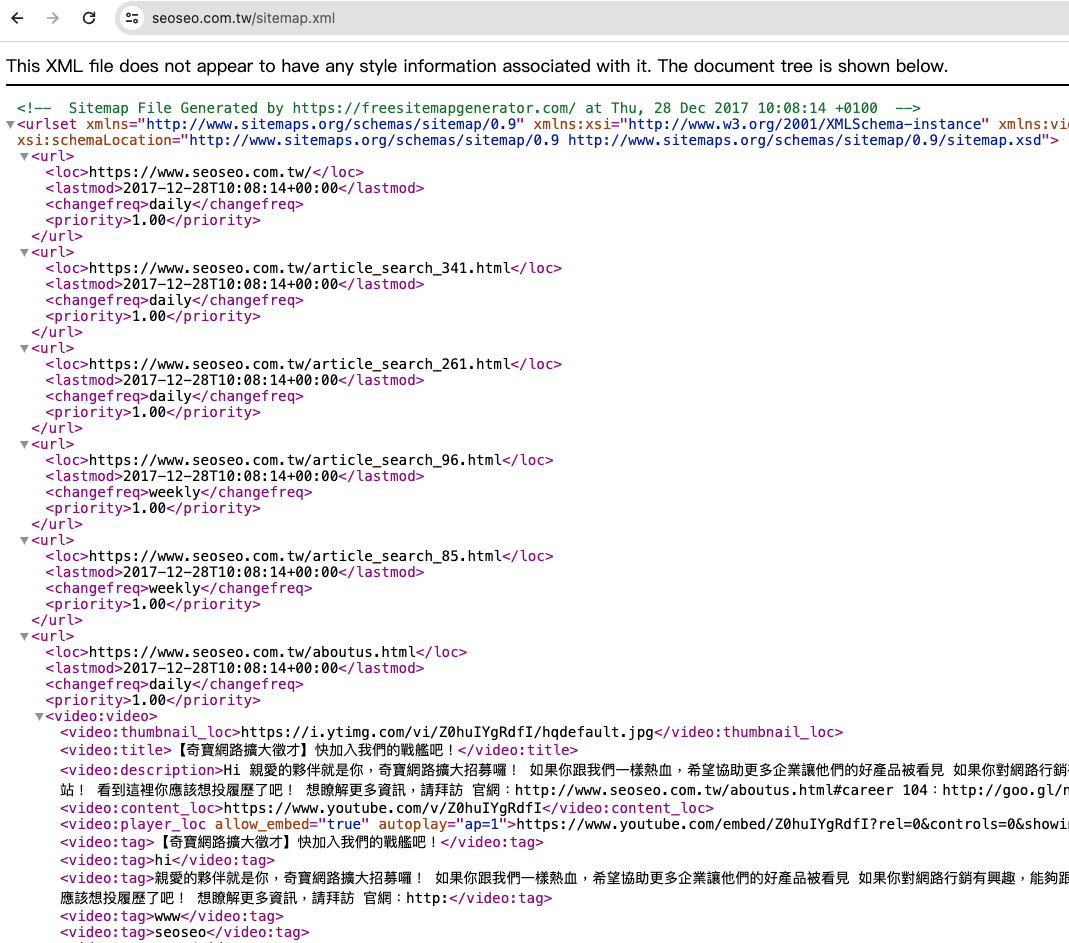Click the aboutus.html loc URL text
The image size is (1069, 943).
coord(252,653)
